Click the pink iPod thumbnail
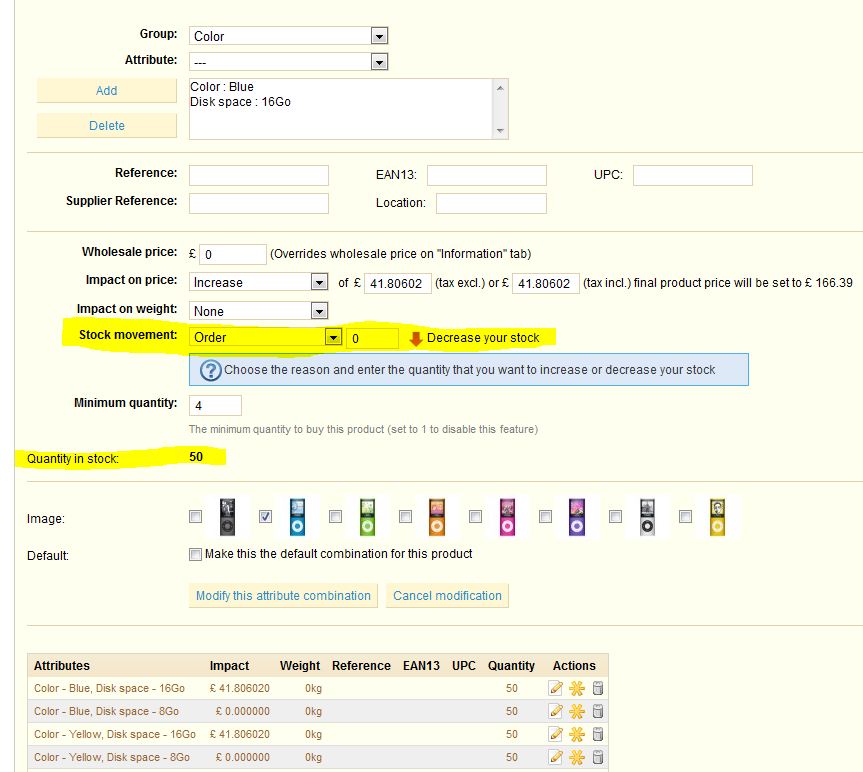This screenshot has height=772, width=863. click(507, 517)
